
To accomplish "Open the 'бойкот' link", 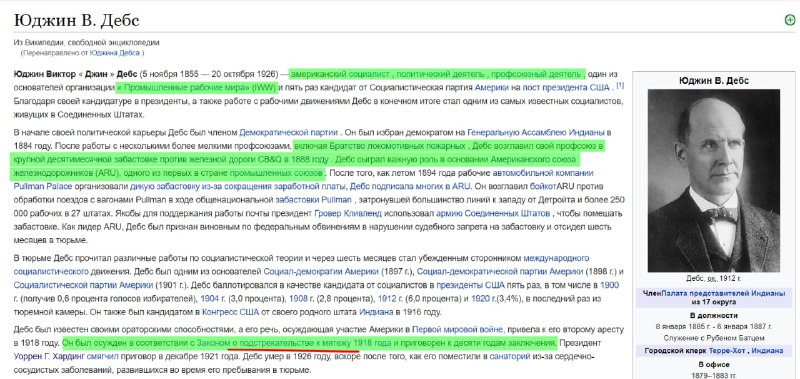I will coord(542,186).
